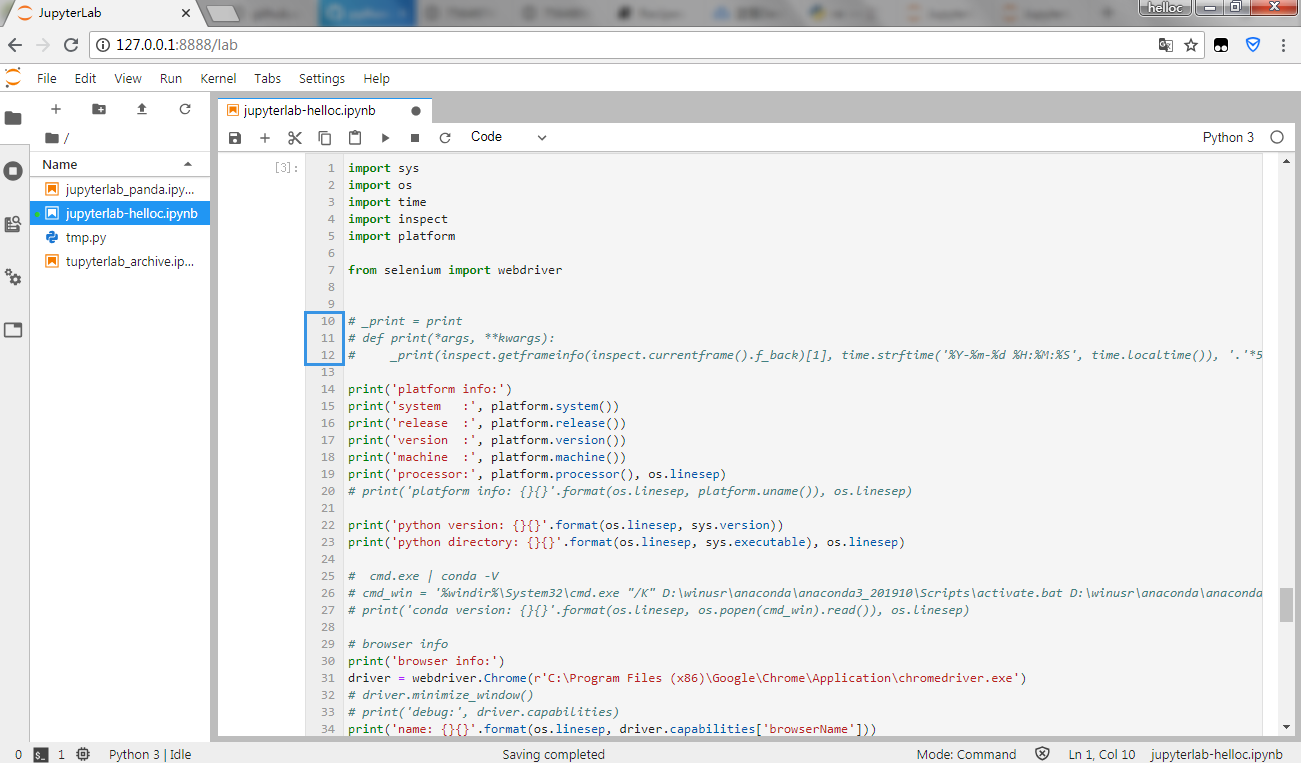Select jupyterlab_panda.ipynb in file list
The width and height of the screenshot is (1301, 763).
(x=120, y=189)
